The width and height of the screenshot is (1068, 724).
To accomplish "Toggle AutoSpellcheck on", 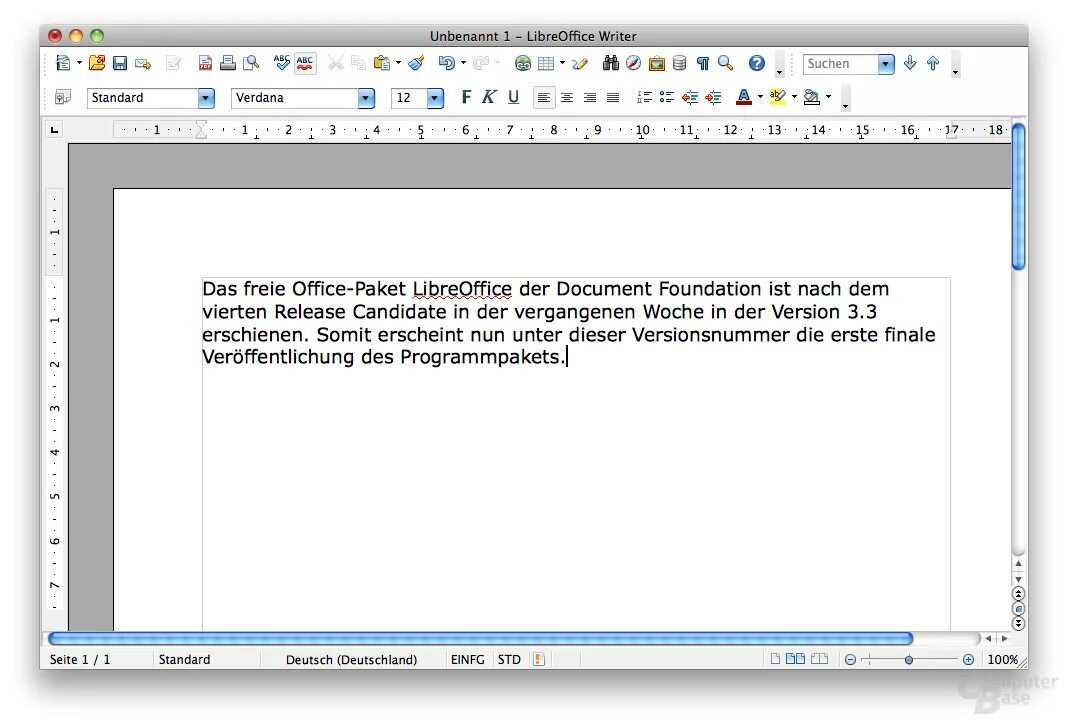I will coord(305,62).
